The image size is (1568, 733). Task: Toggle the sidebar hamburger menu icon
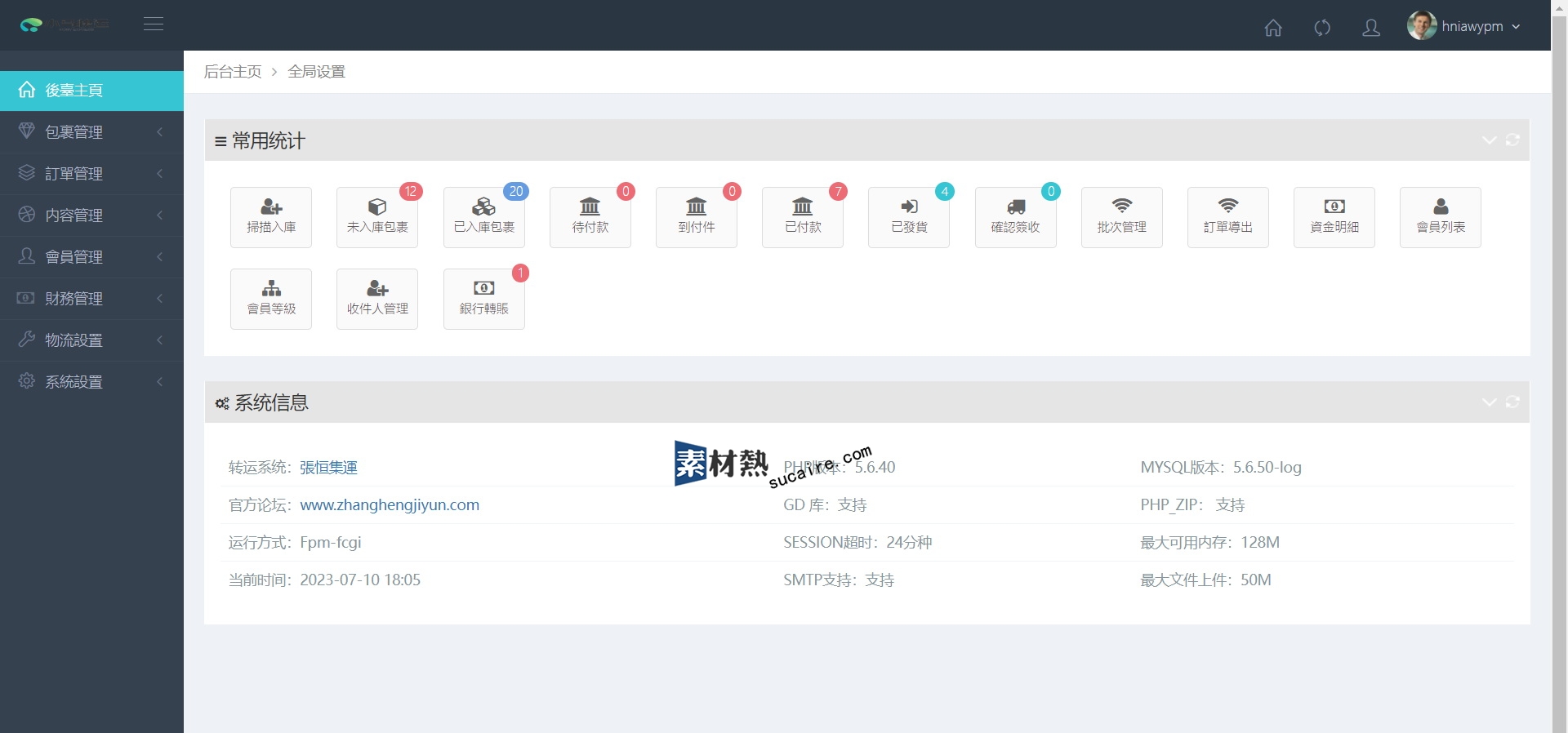[x=154, y=24]
